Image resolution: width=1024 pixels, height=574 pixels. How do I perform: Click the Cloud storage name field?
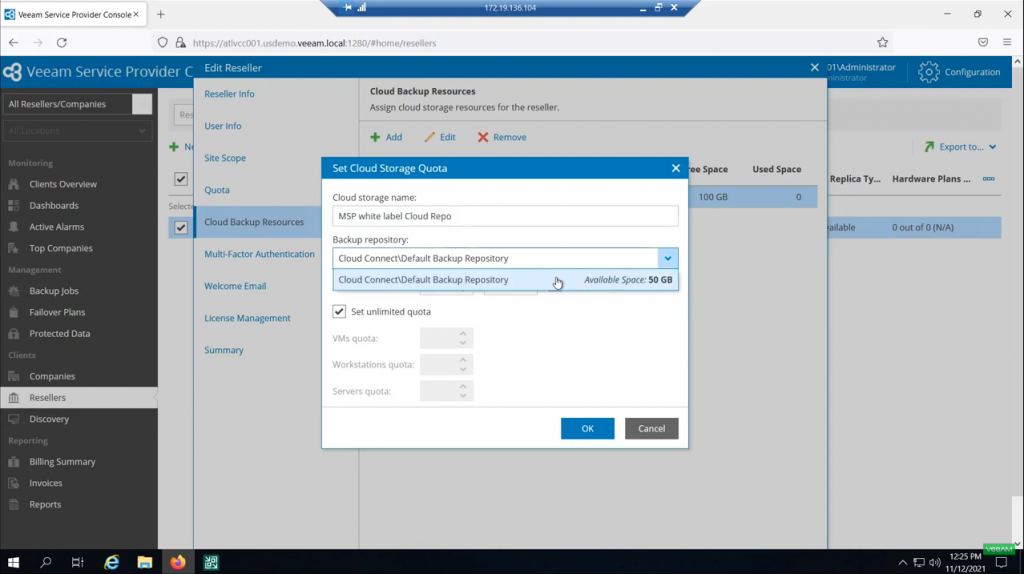tap(505, 216)
